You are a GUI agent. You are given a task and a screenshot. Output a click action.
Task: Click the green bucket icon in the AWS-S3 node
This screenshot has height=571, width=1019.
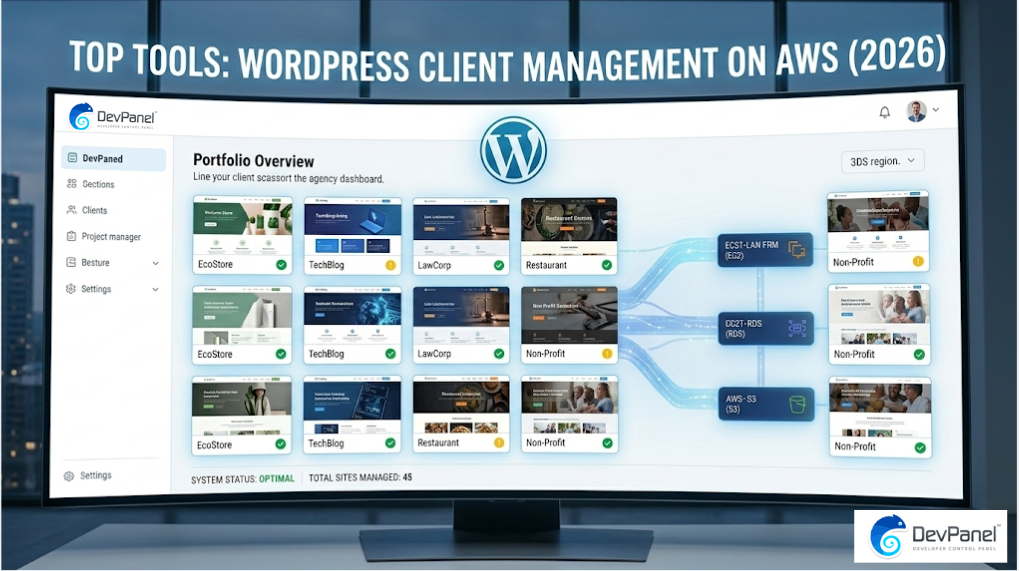[x=797, y=405]
